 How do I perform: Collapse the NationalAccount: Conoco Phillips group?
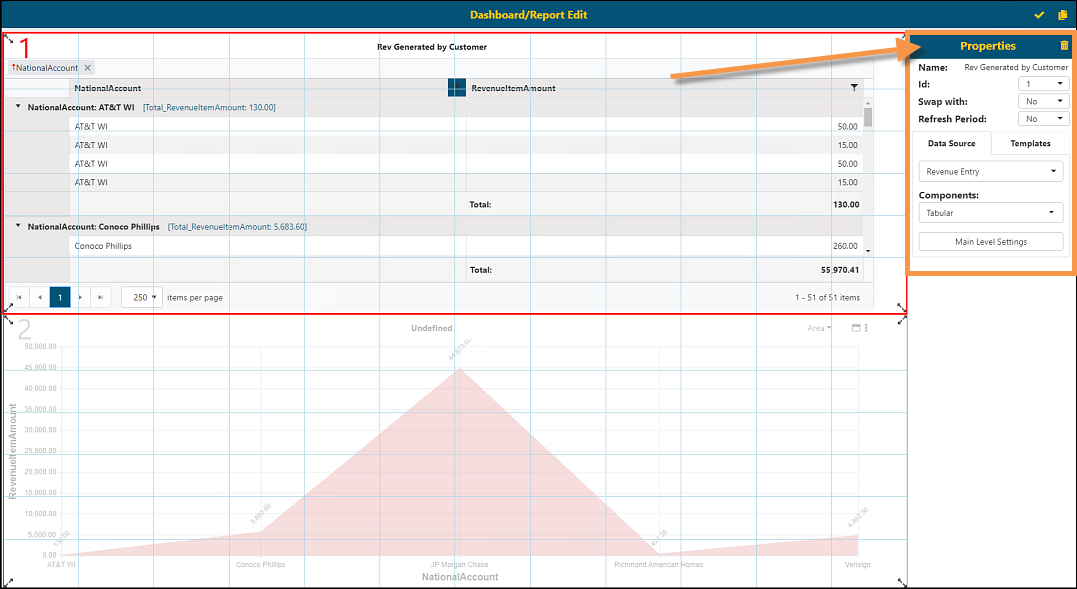pyautogui.click(x=16, y=226)
